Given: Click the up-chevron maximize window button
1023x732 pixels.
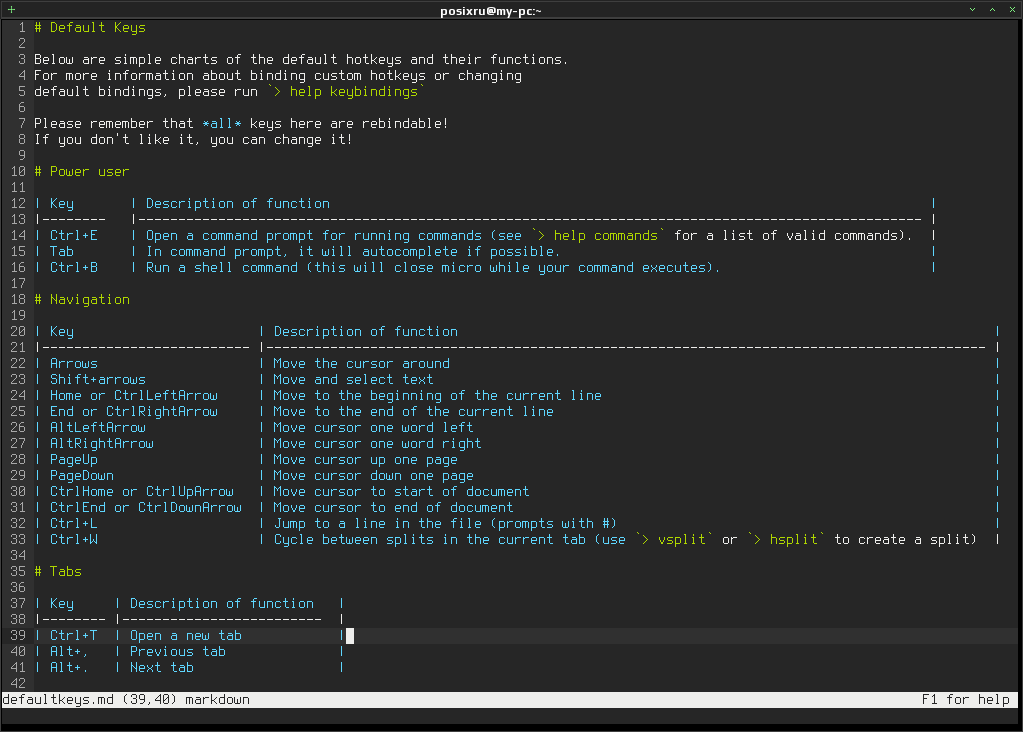Looking at the screenshot, I should [992, 9].
